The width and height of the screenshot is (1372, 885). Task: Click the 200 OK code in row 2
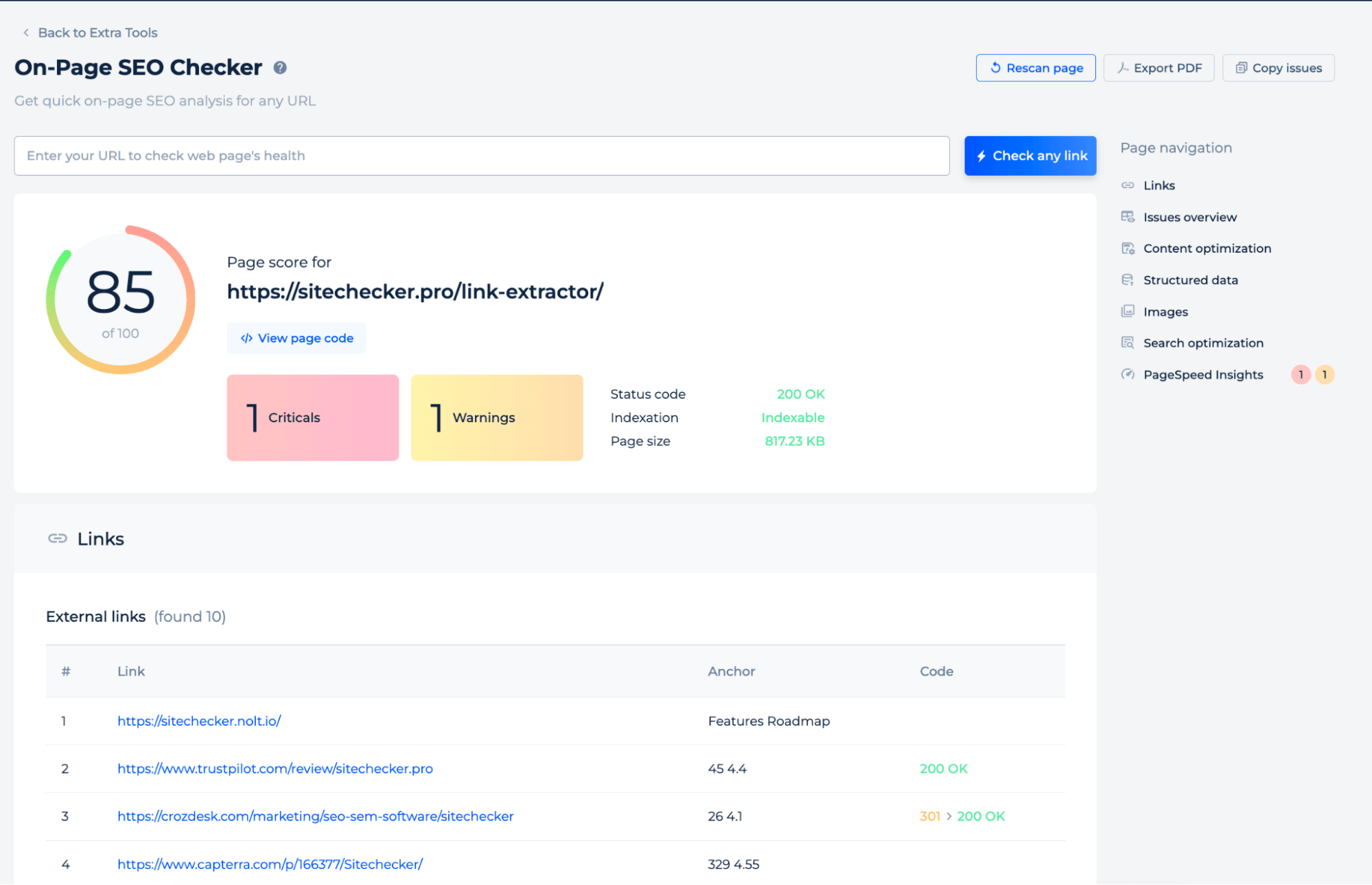pyautogui.click(x=944, y=769)
